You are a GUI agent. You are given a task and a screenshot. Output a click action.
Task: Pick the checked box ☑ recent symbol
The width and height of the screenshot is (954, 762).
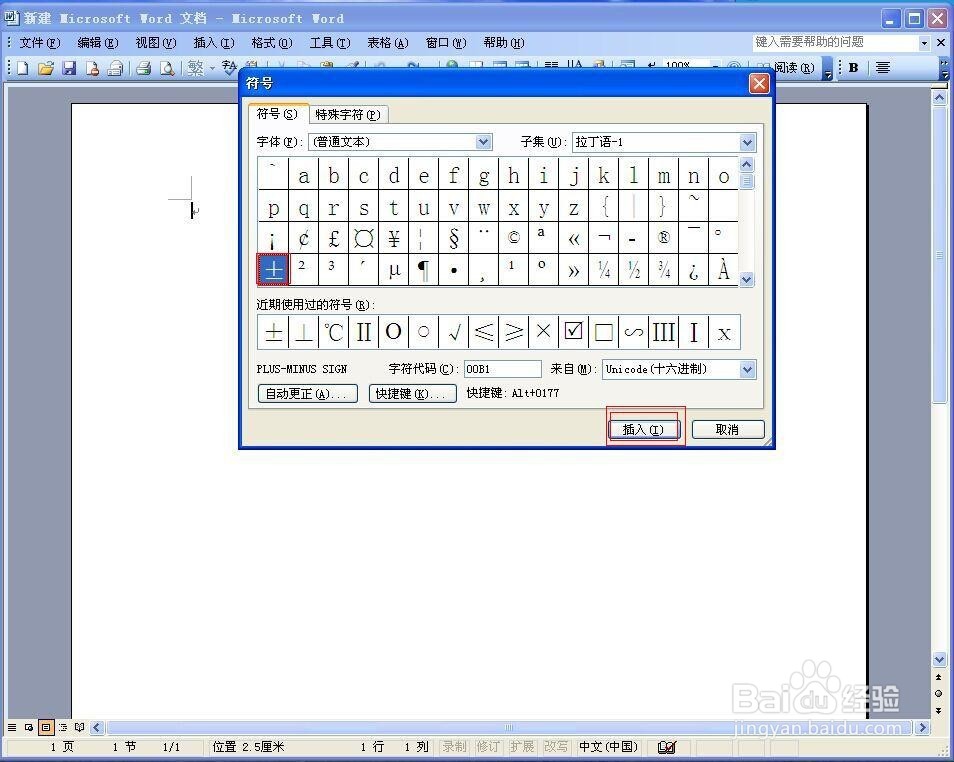click(573, 332)
